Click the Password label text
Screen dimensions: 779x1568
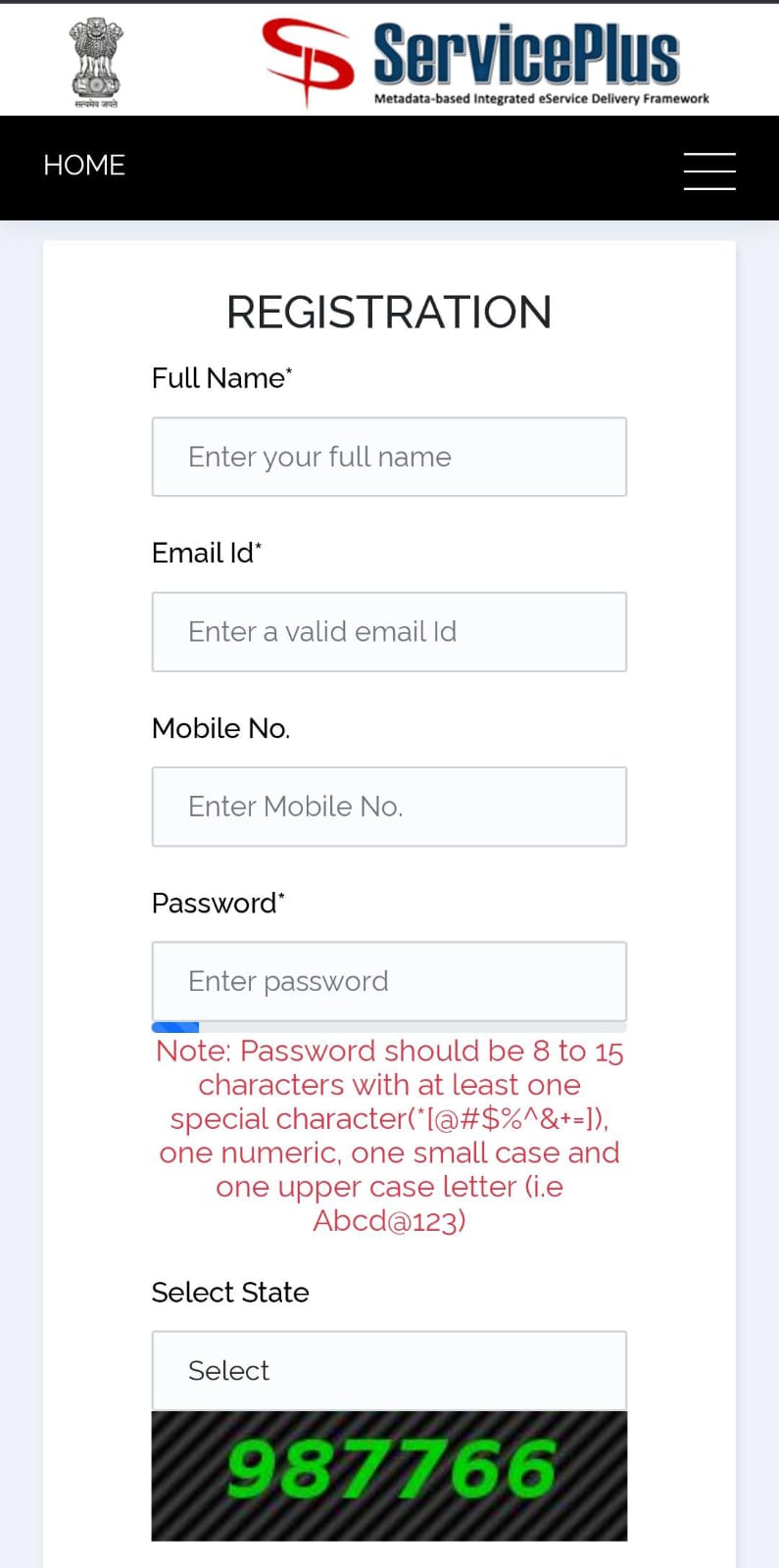coord(218,903)
